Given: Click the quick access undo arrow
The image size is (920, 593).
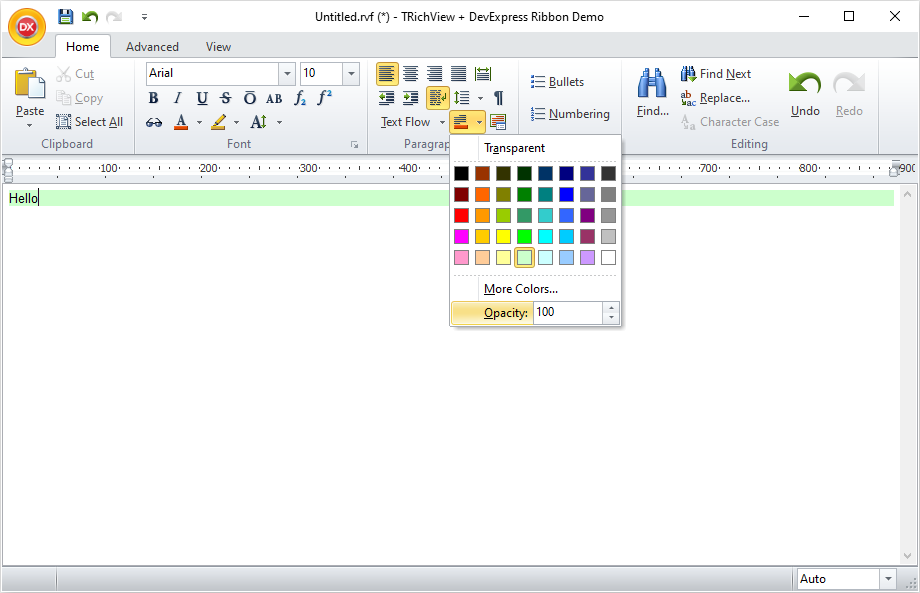Looking at the screenshot, I should pyautogui.click(x=90, y=16).
